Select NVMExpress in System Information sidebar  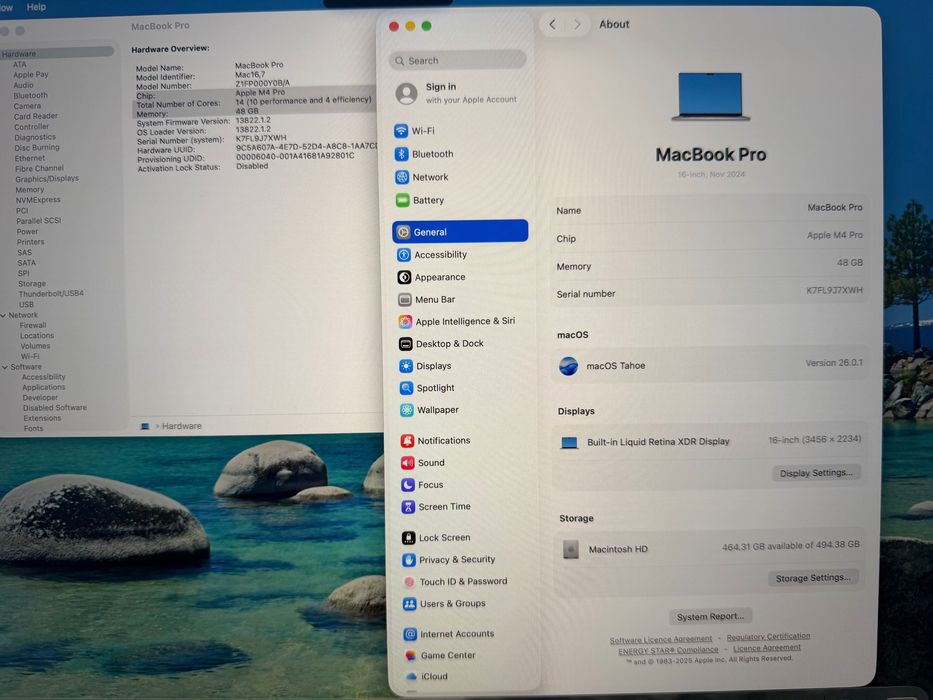point(38,200)
